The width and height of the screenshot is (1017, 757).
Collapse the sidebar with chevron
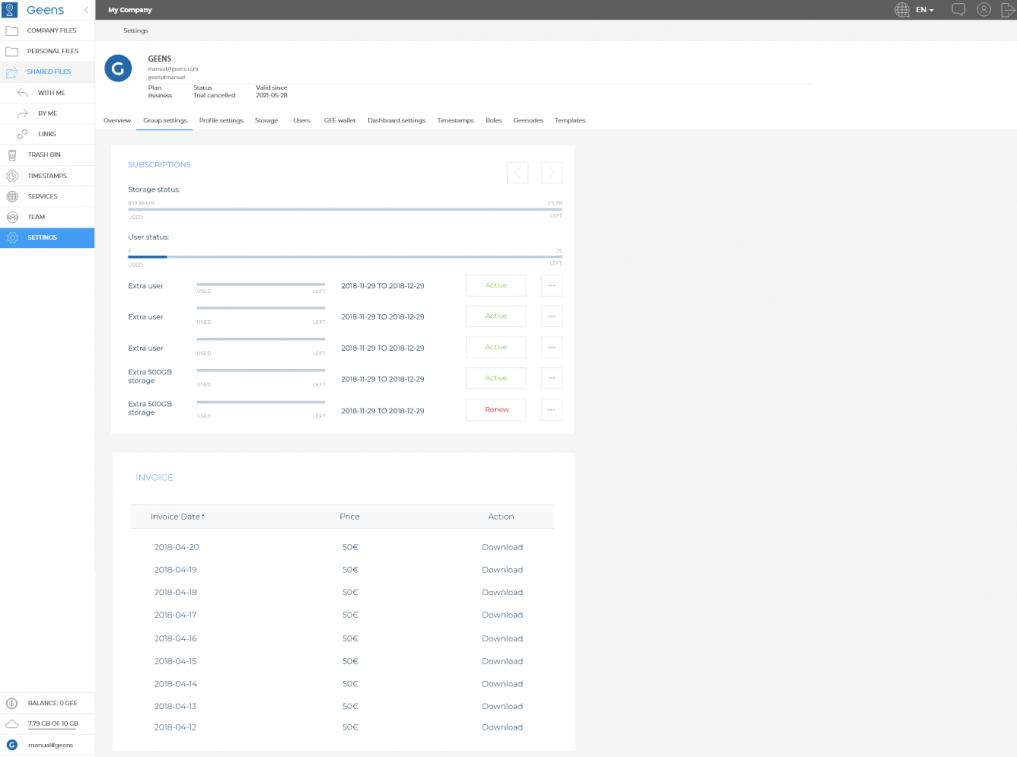(x=86, y=10)
